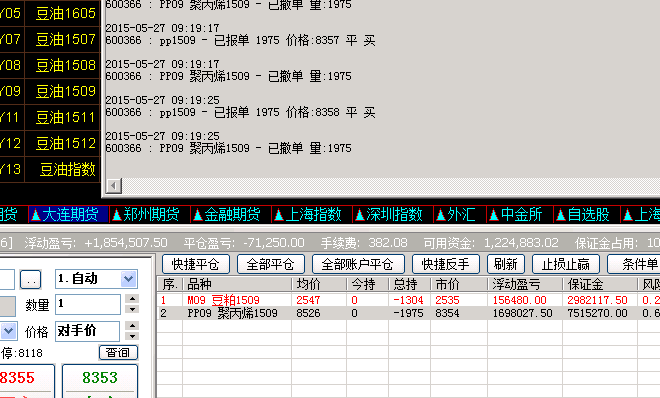The image size is (660, 398).
Task: Increase 数量 with up arrow
Action: 132,299
